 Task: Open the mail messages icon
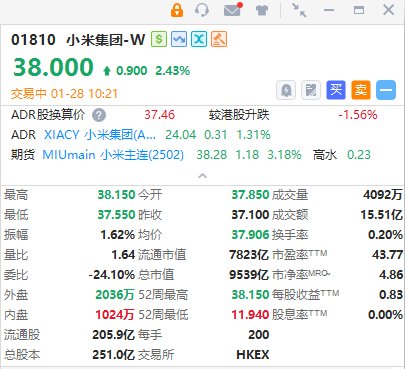(232, 10)
